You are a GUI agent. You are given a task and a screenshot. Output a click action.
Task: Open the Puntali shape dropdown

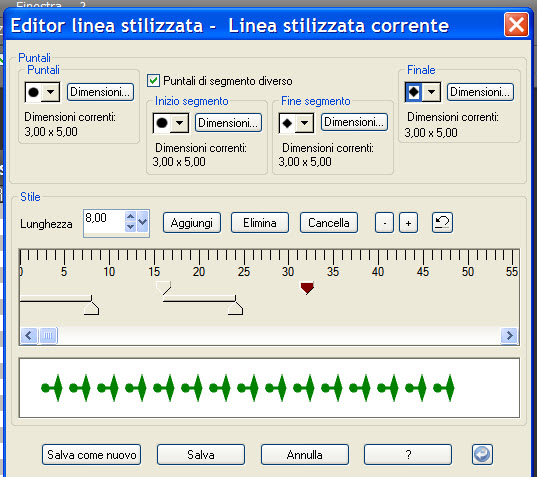pos(51,92)
